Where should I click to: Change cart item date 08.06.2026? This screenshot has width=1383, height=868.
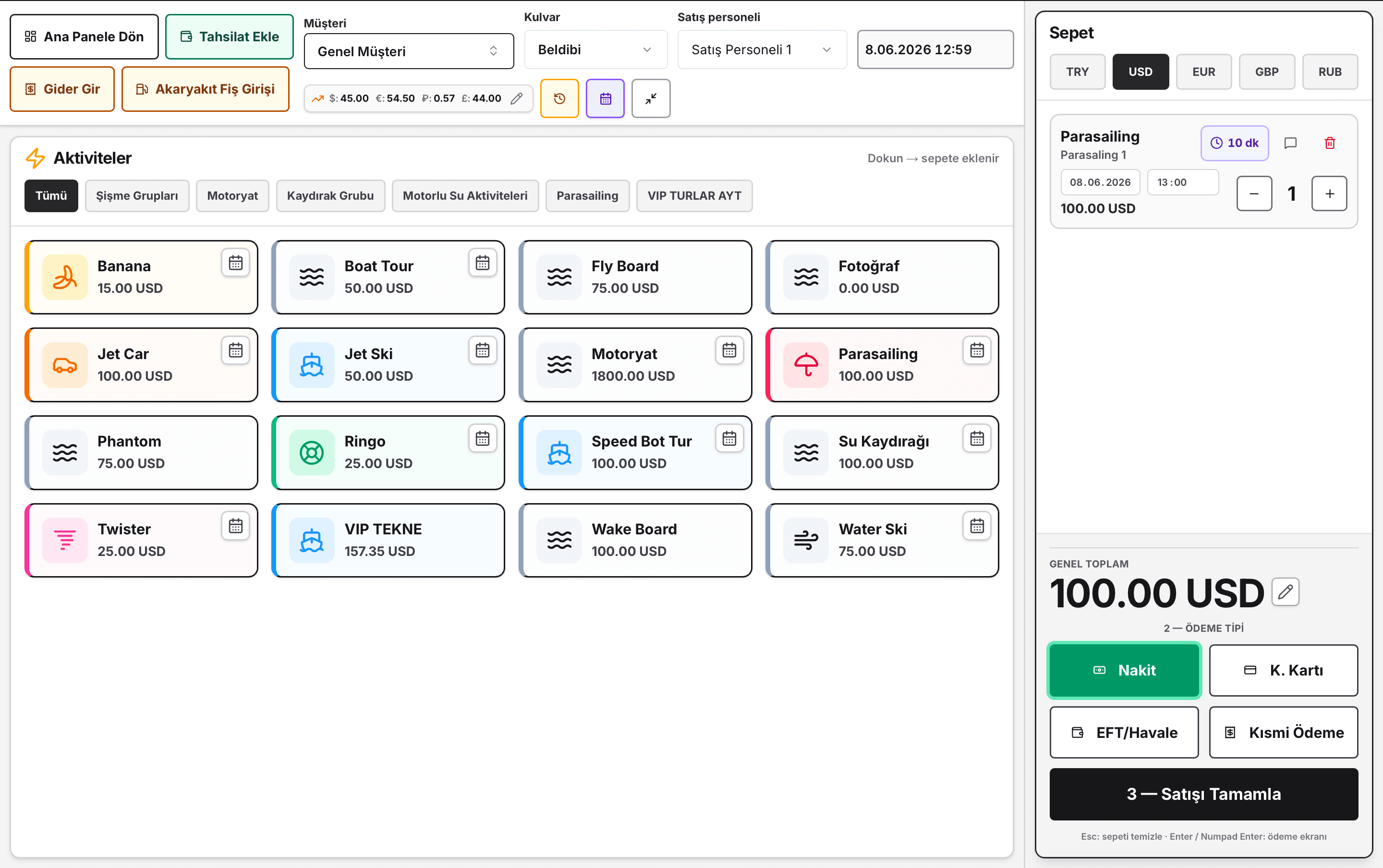(1100, 182)
